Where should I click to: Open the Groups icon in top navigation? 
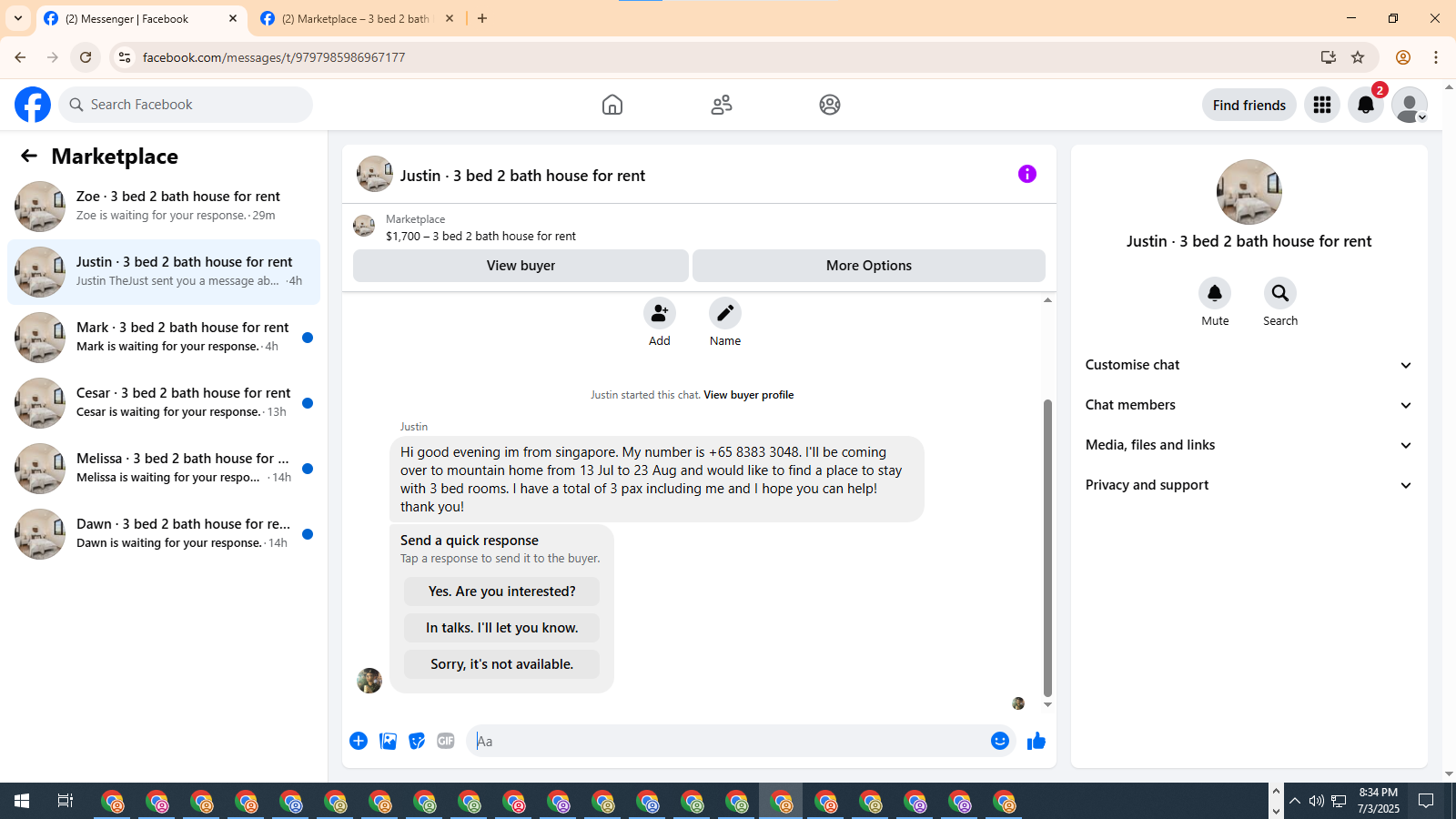(830, 105)
